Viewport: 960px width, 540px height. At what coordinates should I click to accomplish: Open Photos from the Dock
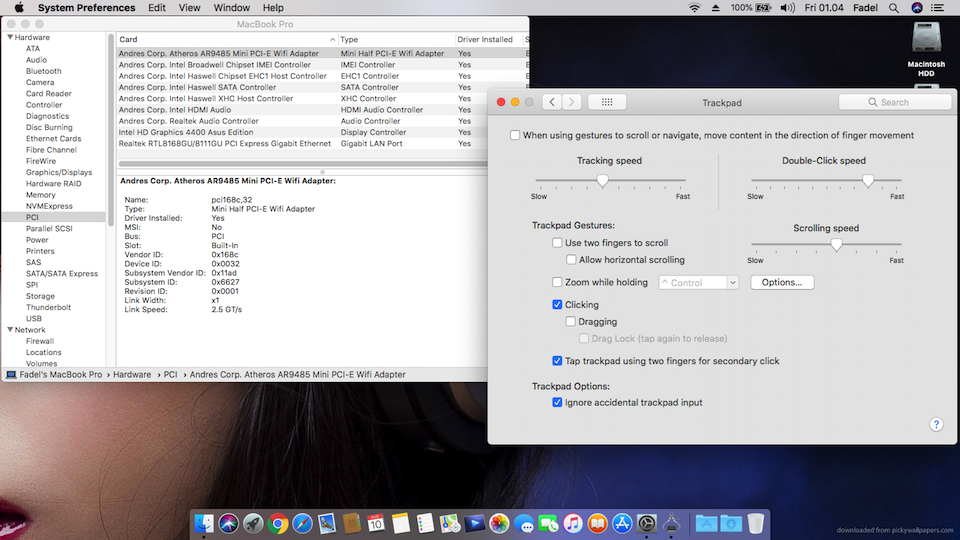click(x=499, y=524)
